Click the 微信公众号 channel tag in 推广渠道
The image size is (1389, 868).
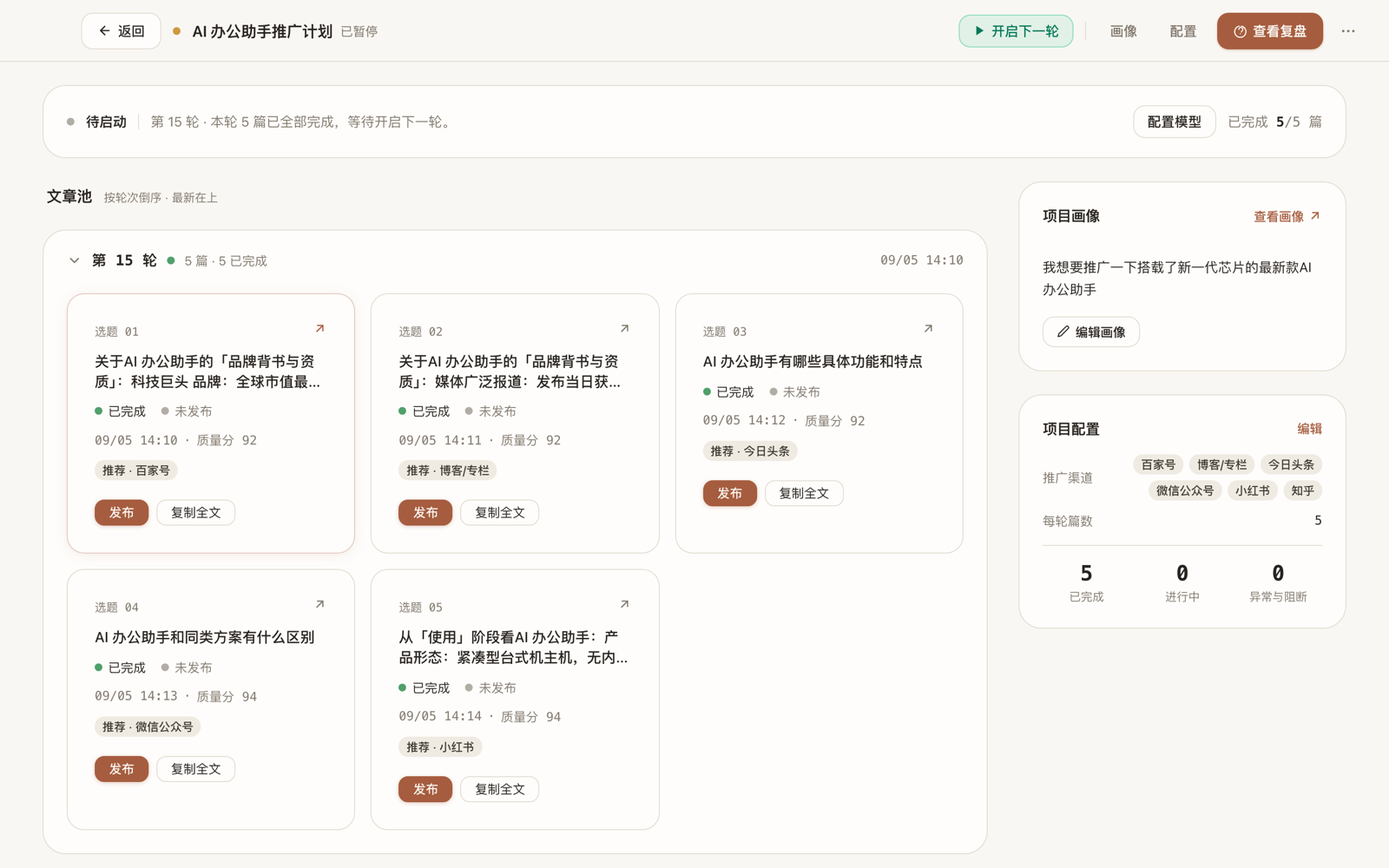1185,490
